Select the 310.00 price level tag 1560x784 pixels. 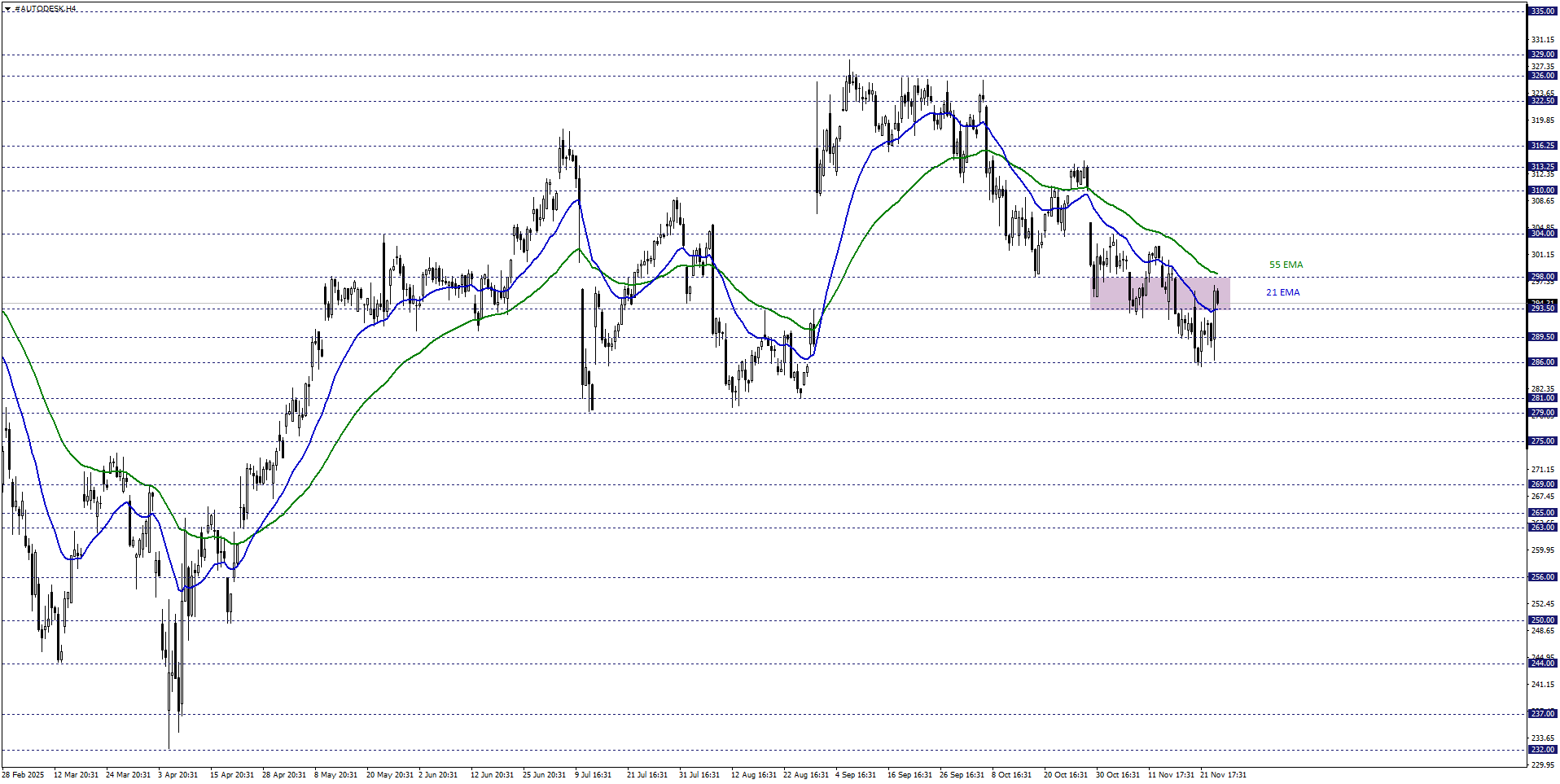tap(1542, 191)
